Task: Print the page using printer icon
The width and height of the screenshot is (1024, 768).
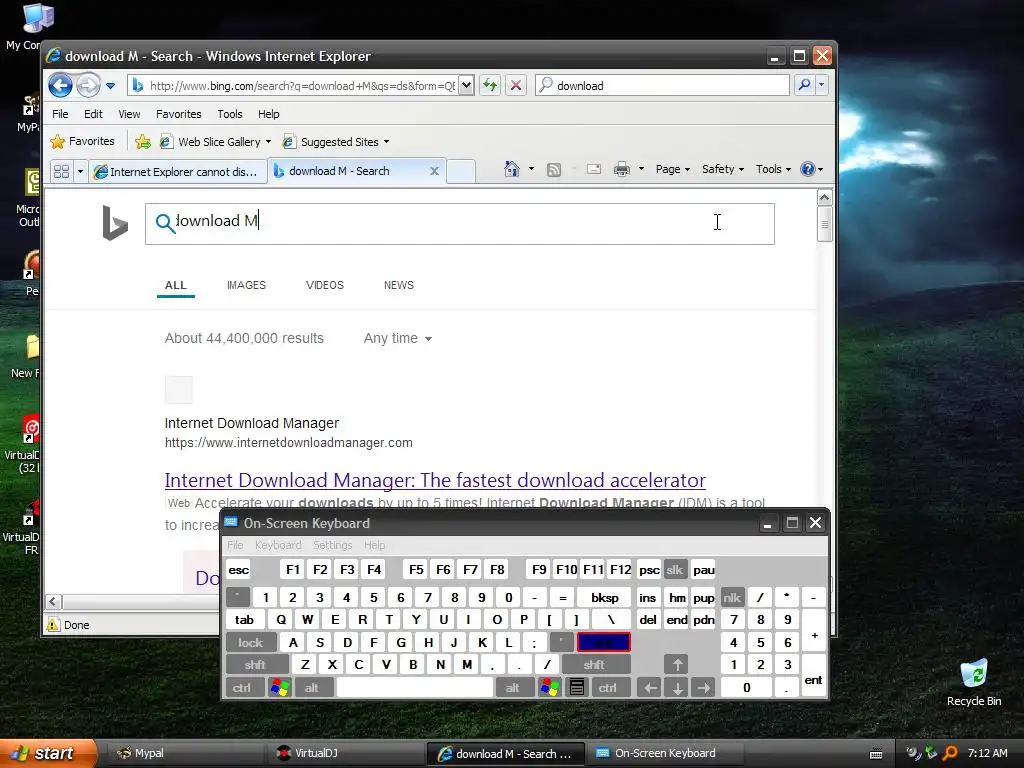Action: (622, 169)
